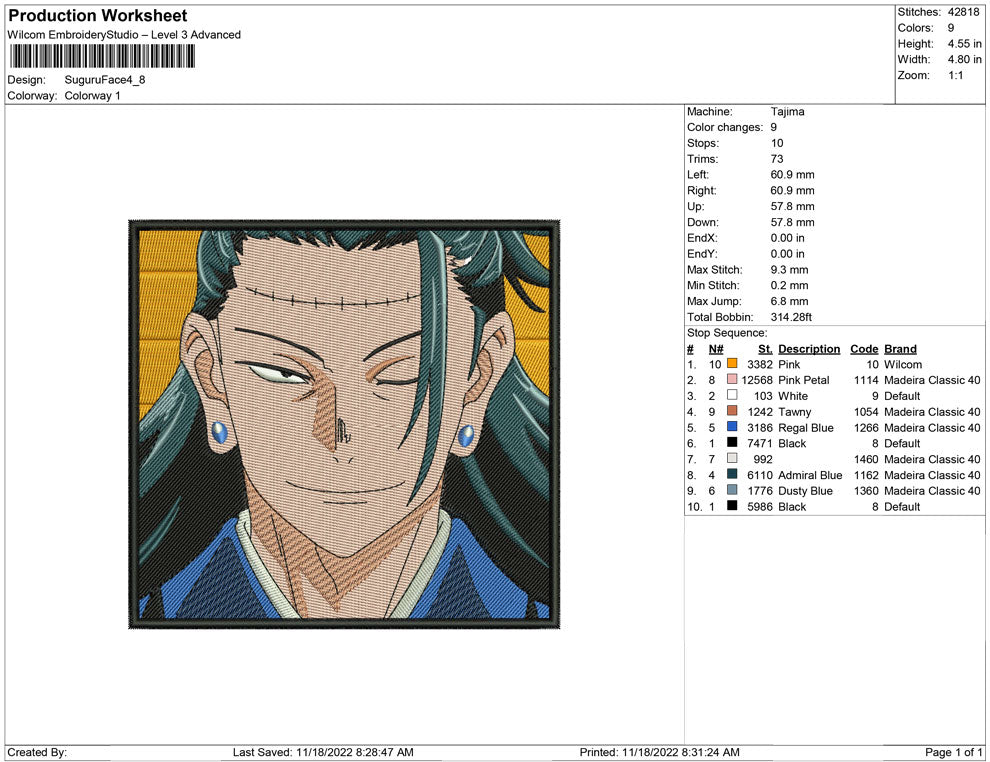Image resolution: width=990 pixels, height=762 pixels.
Task: Click the 'Production Worksheet' title
Action: (98, 16)
